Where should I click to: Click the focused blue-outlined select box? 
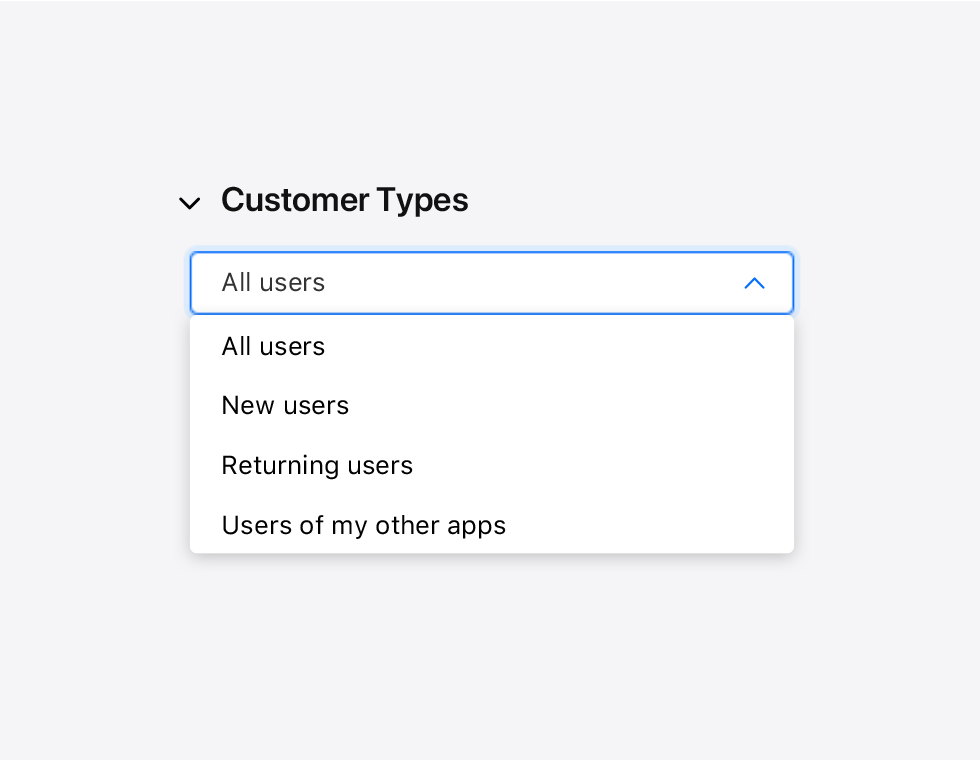coord(490,283)
